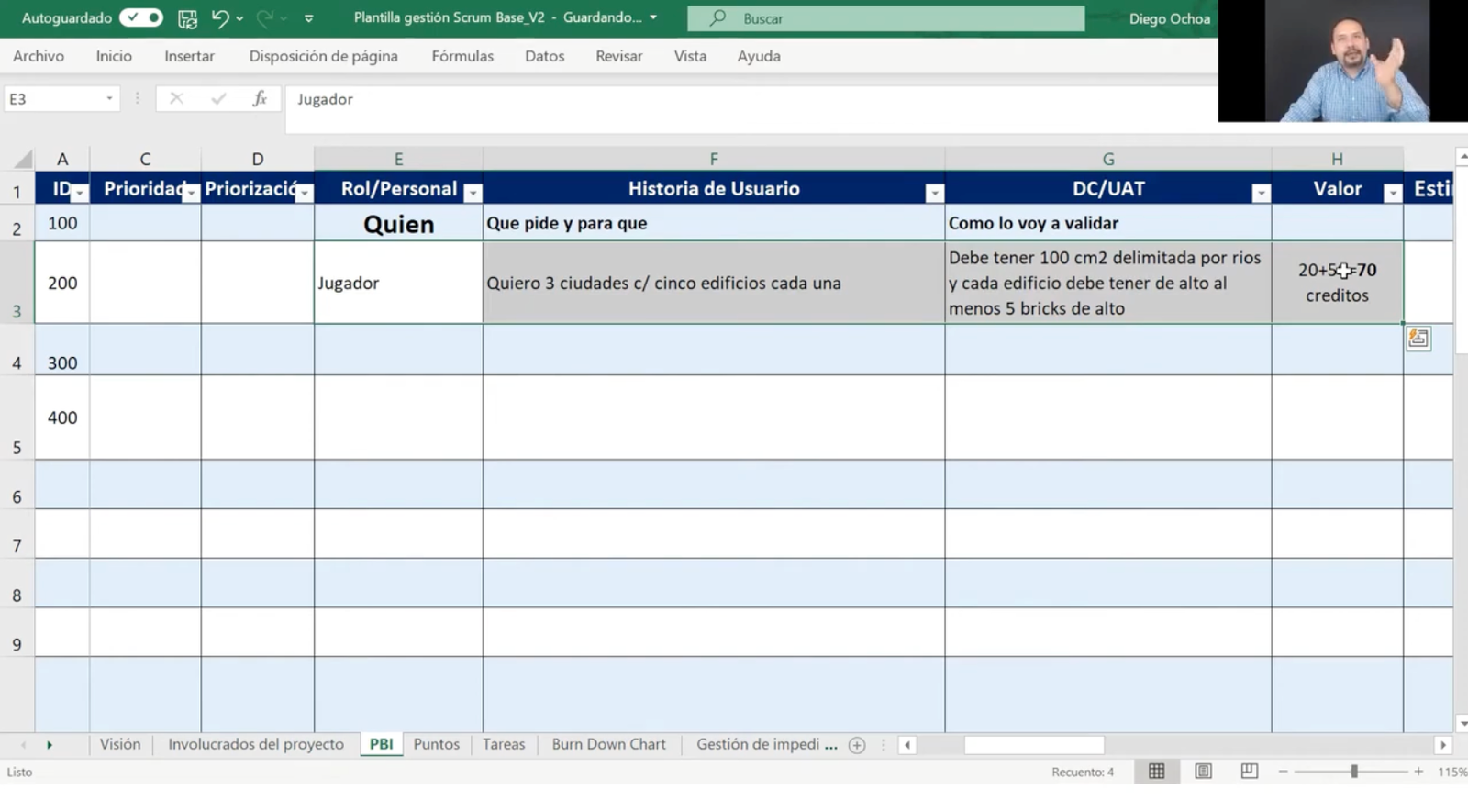This screenshot has width=1468, height=812.
Task: Switch to the Burn Down Chart sheet
Action: point(608,744)
